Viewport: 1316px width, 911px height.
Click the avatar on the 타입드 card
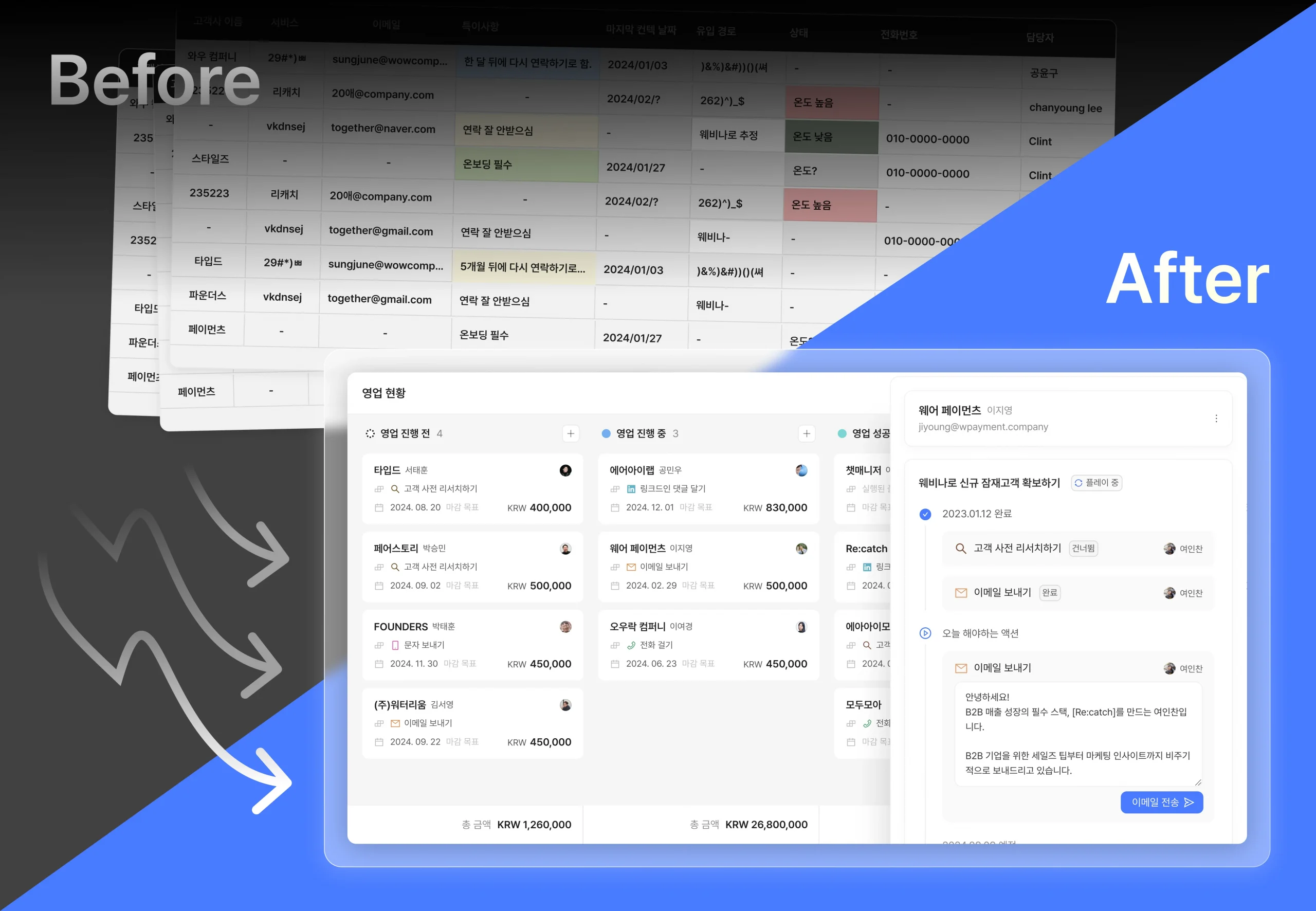565,470
